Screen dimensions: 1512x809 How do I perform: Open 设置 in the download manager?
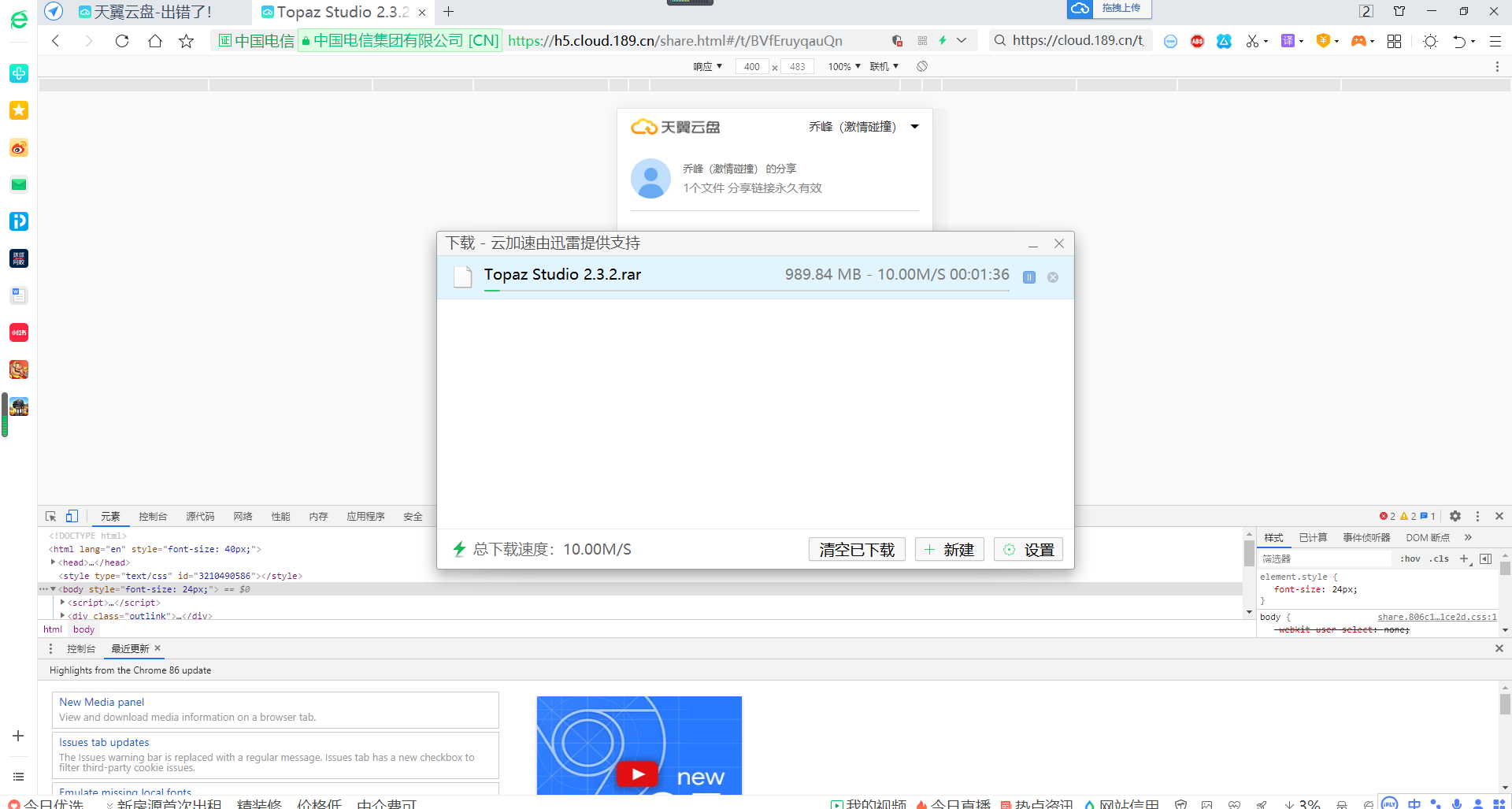pyautogui.click(x=1028, y=549)
